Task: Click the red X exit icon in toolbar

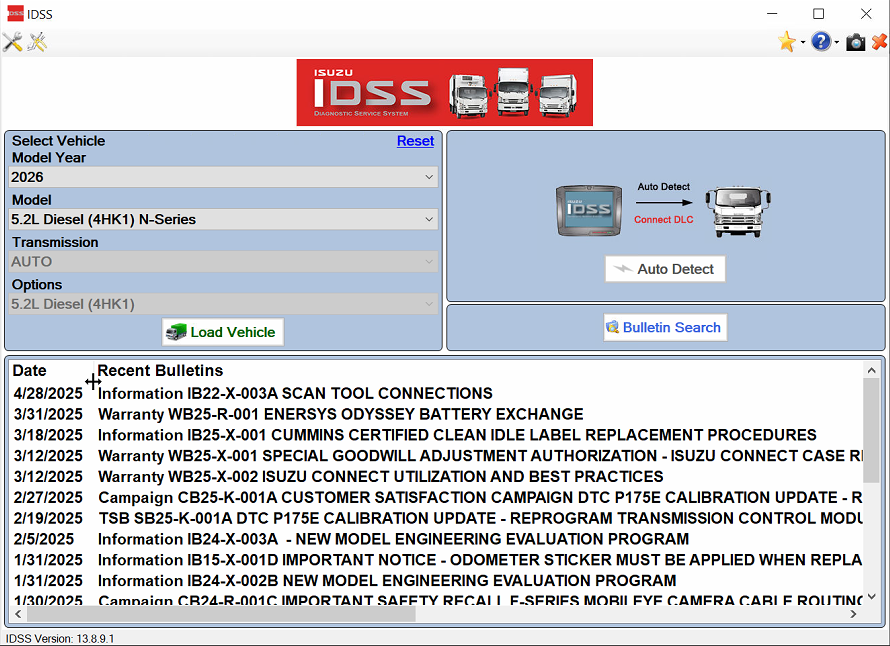Action: click(879, 42)
